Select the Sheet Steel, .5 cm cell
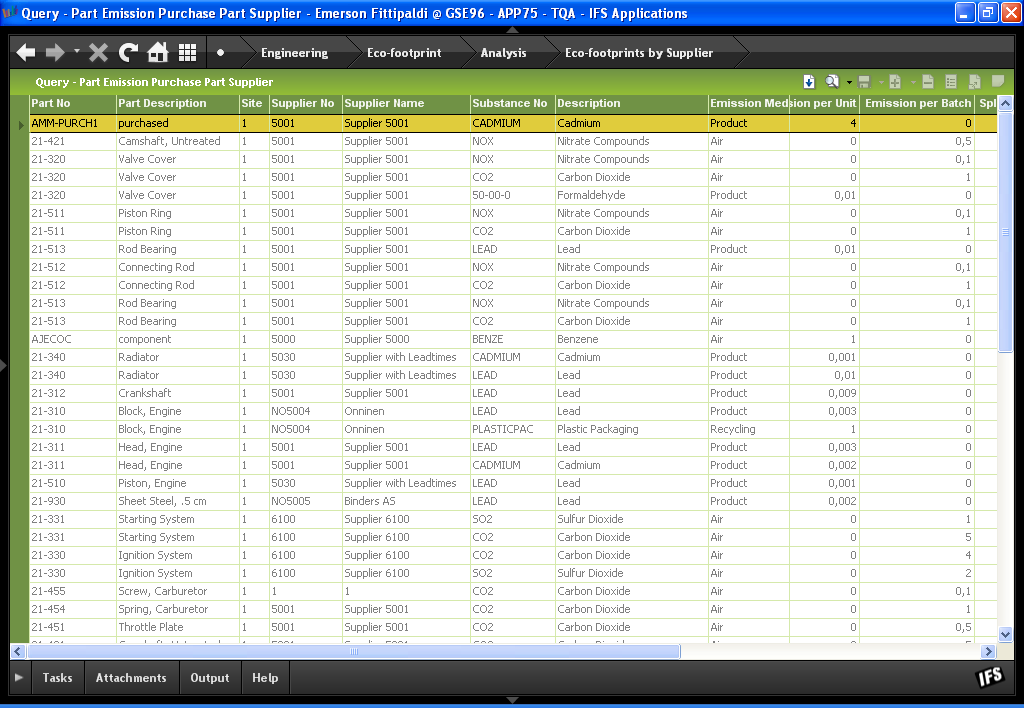Viewport: 1024px width, 708px height. pyautogui.click(x=178, y=501)
